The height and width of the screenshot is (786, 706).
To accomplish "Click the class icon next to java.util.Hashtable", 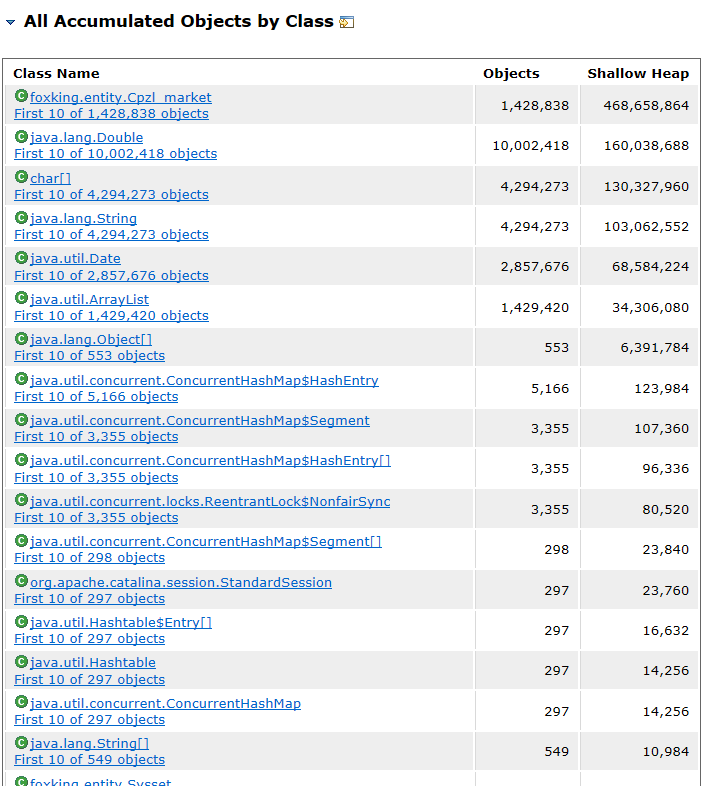I will (x=21, y=662).
